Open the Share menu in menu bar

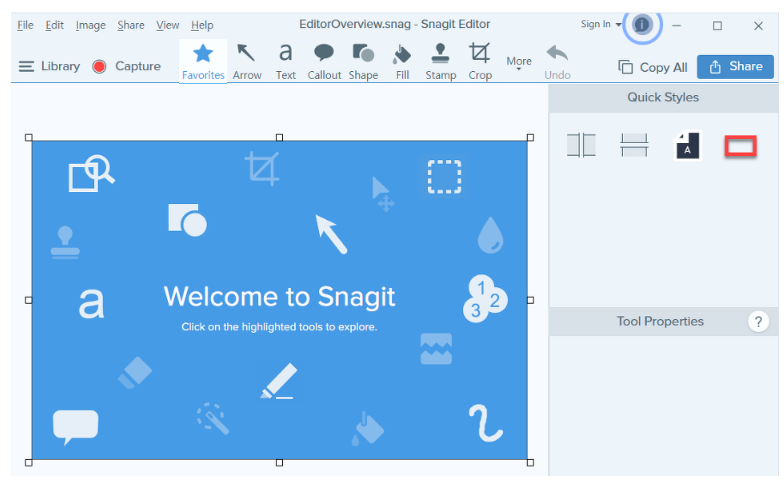pos(130,25)
